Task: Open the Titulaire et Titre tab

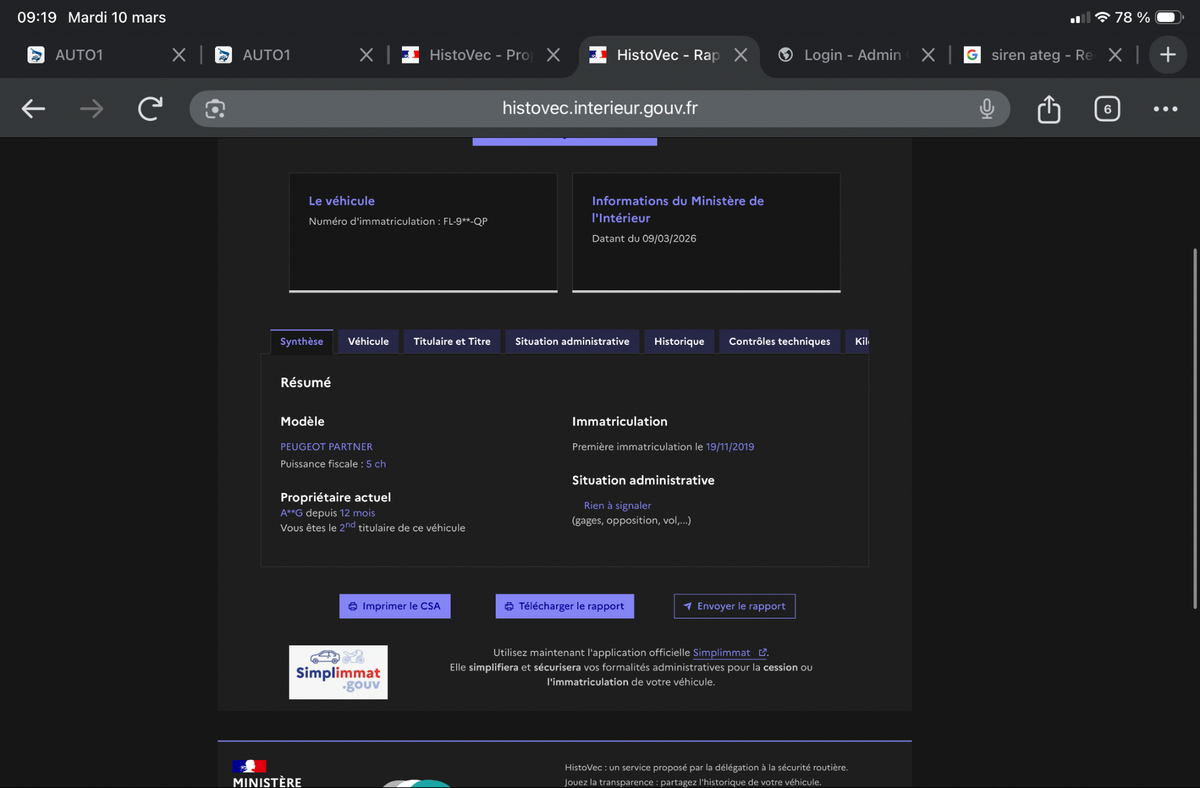Action: [452, 341]
